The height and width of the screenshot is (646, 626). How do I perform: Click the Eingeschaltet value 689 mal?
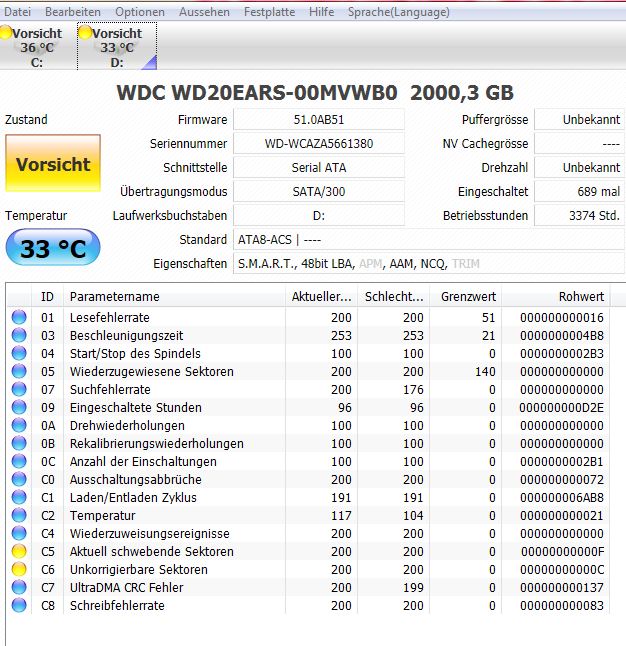click(579, 192)
